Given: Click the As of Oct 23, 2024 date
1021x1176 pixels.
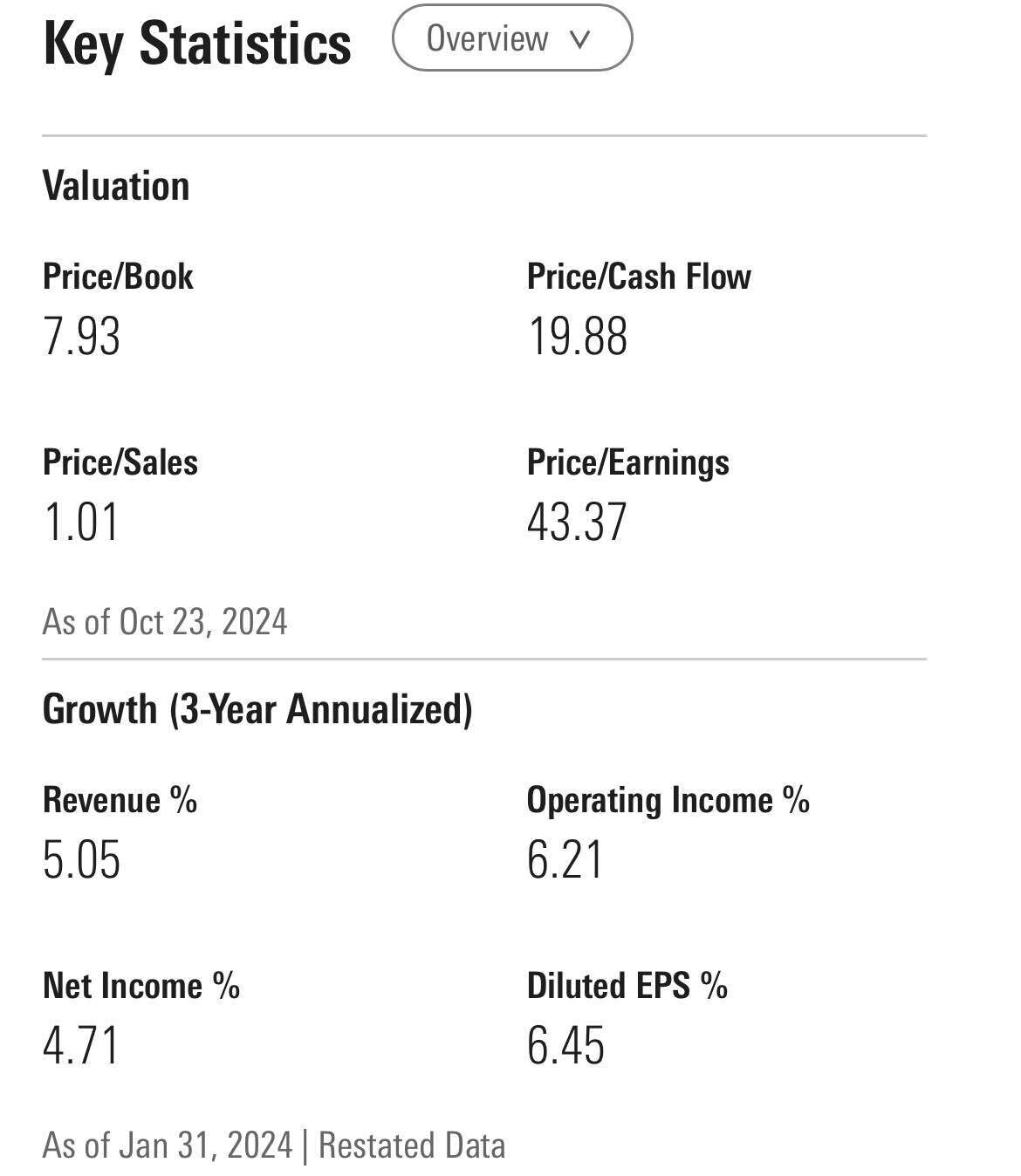Looking at the screenshot, I should coord(168,621).
